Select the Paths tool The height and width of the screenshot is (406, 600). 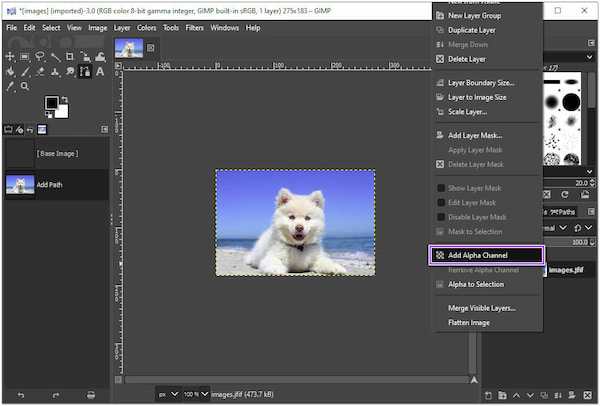(x=85, y=72)
